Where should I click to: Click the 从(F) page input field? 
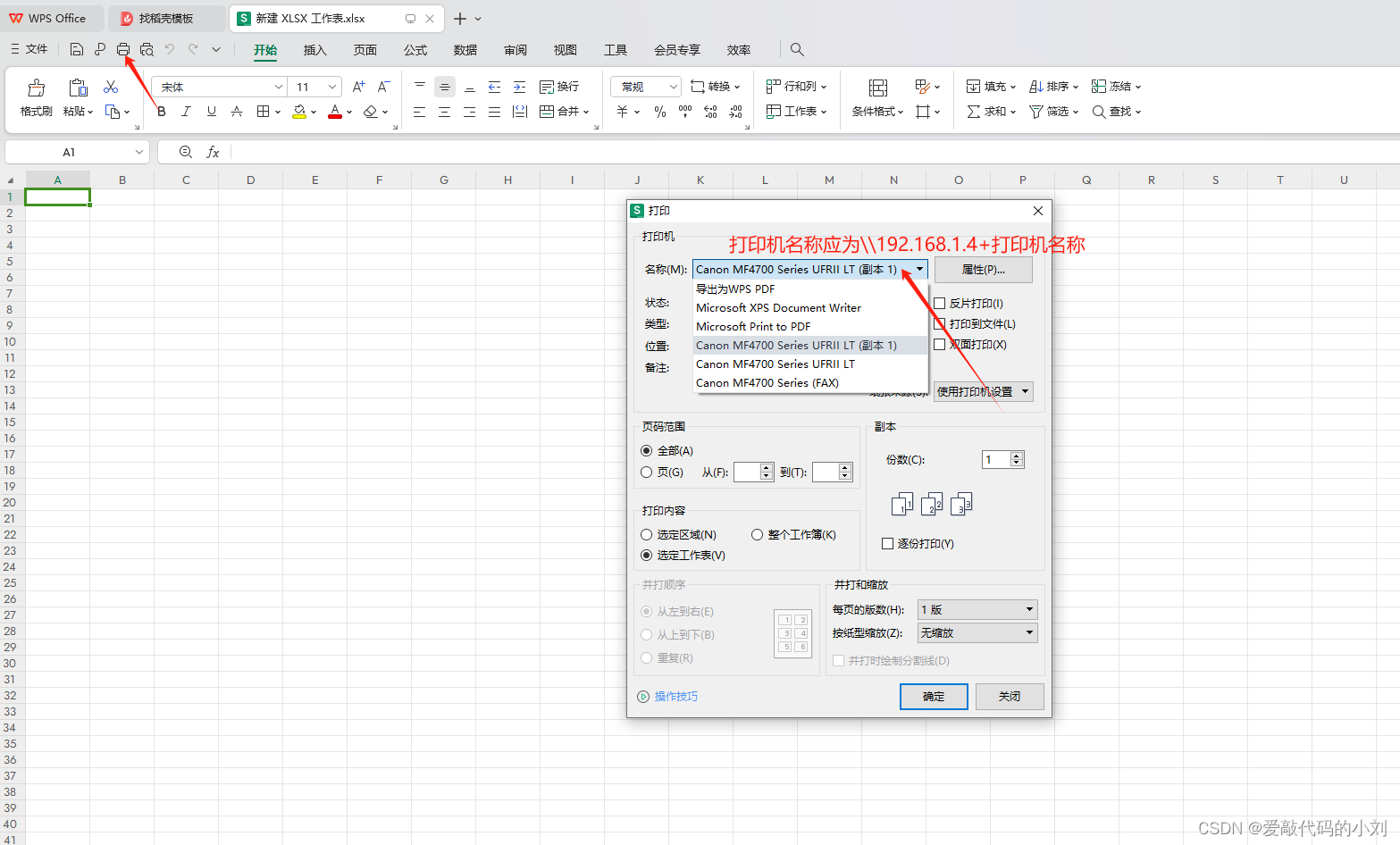[747, 472]
